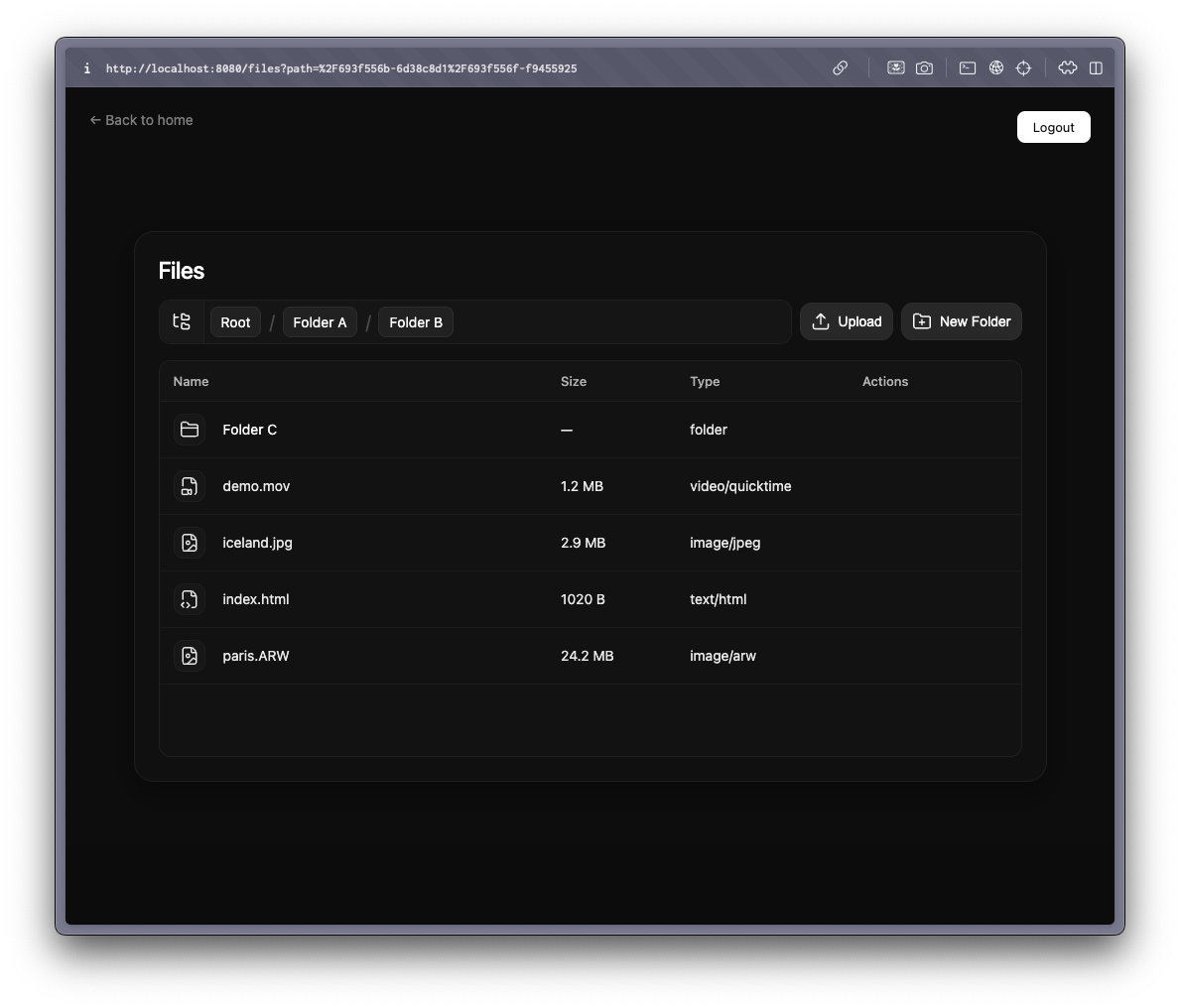Navigate back using the Back to home link
Image resolution: width=1180 pixels, height=1008 pixels.
(x=141, y=120)
